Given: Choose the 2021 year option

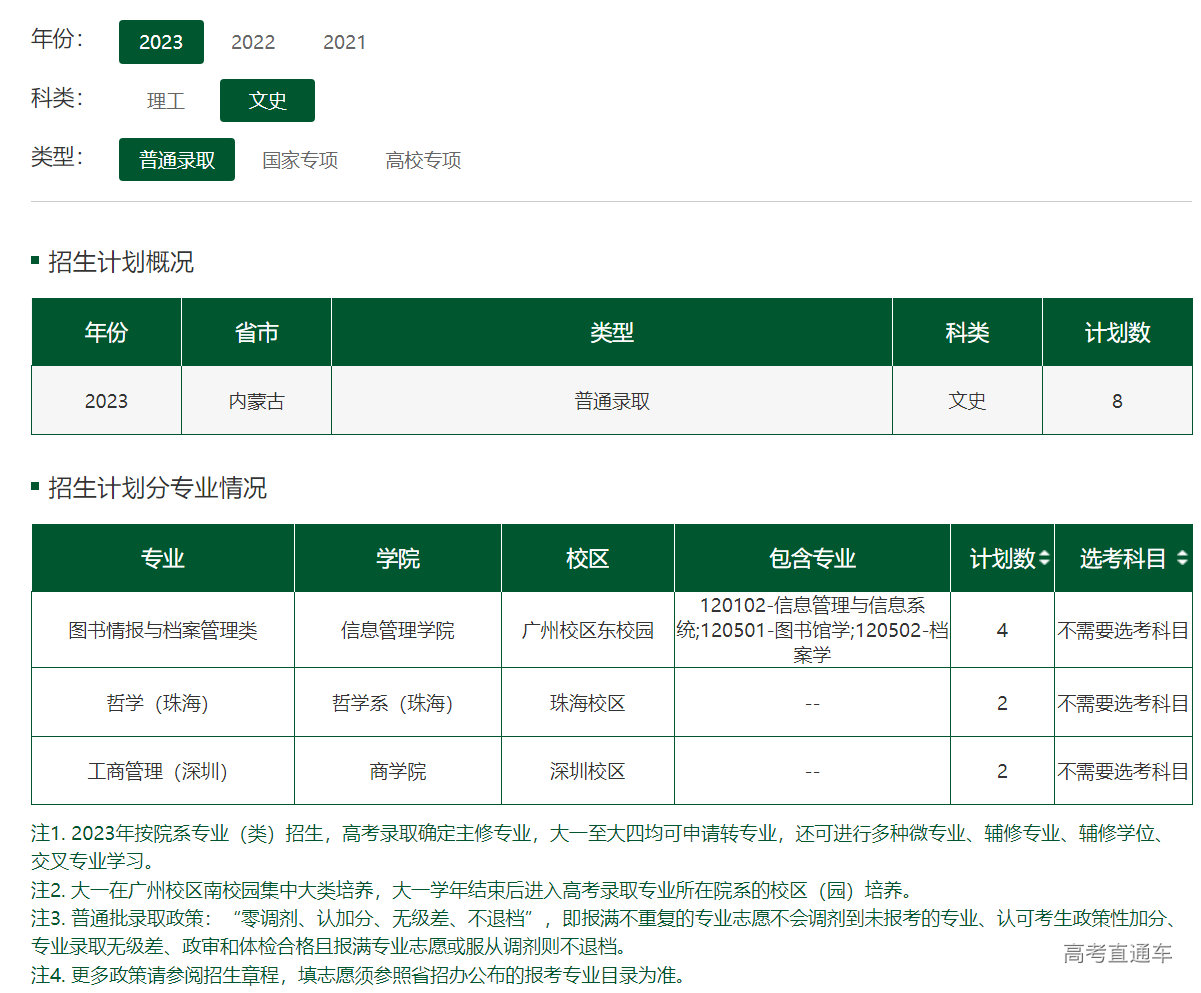Looking at the screenshot, I should pyautogui.click(x=344, y=42).
